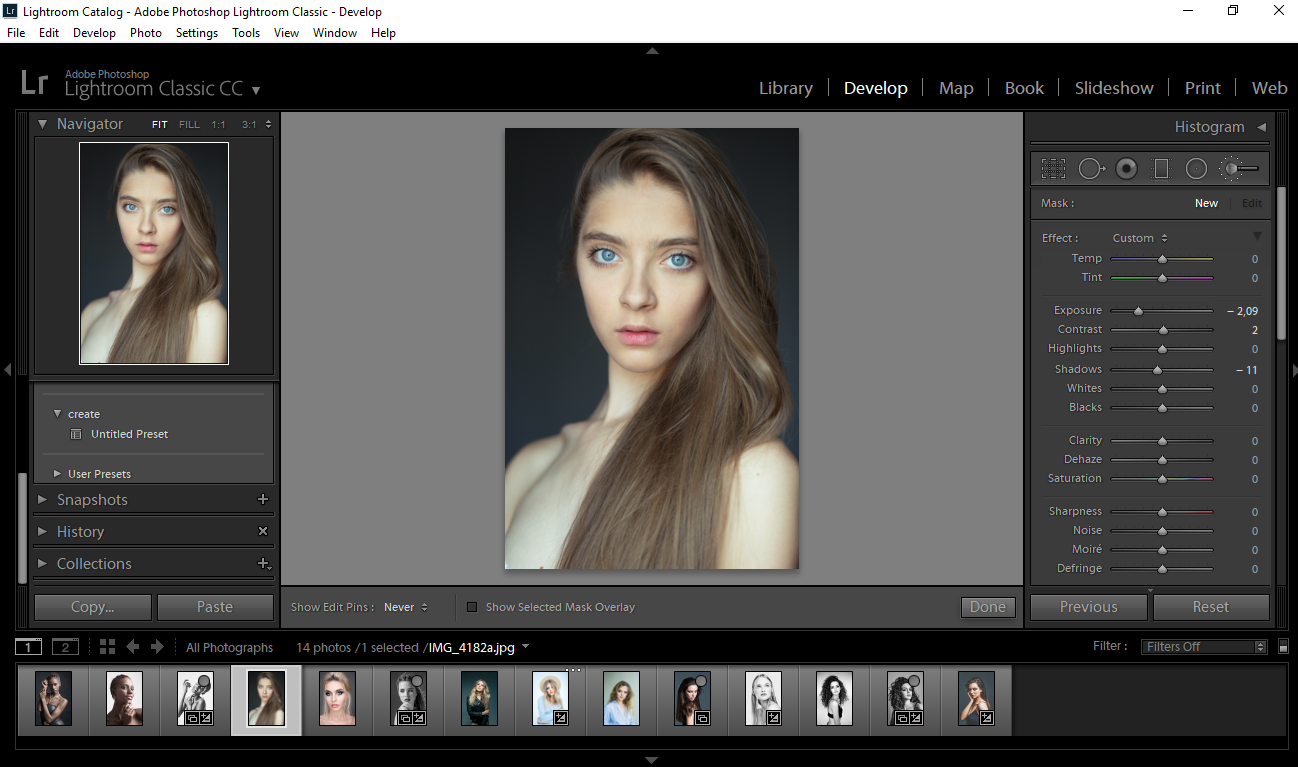Viewport: 1298px width, 767px height.
Task: Create a New mask
Action: pos(1206,203)
